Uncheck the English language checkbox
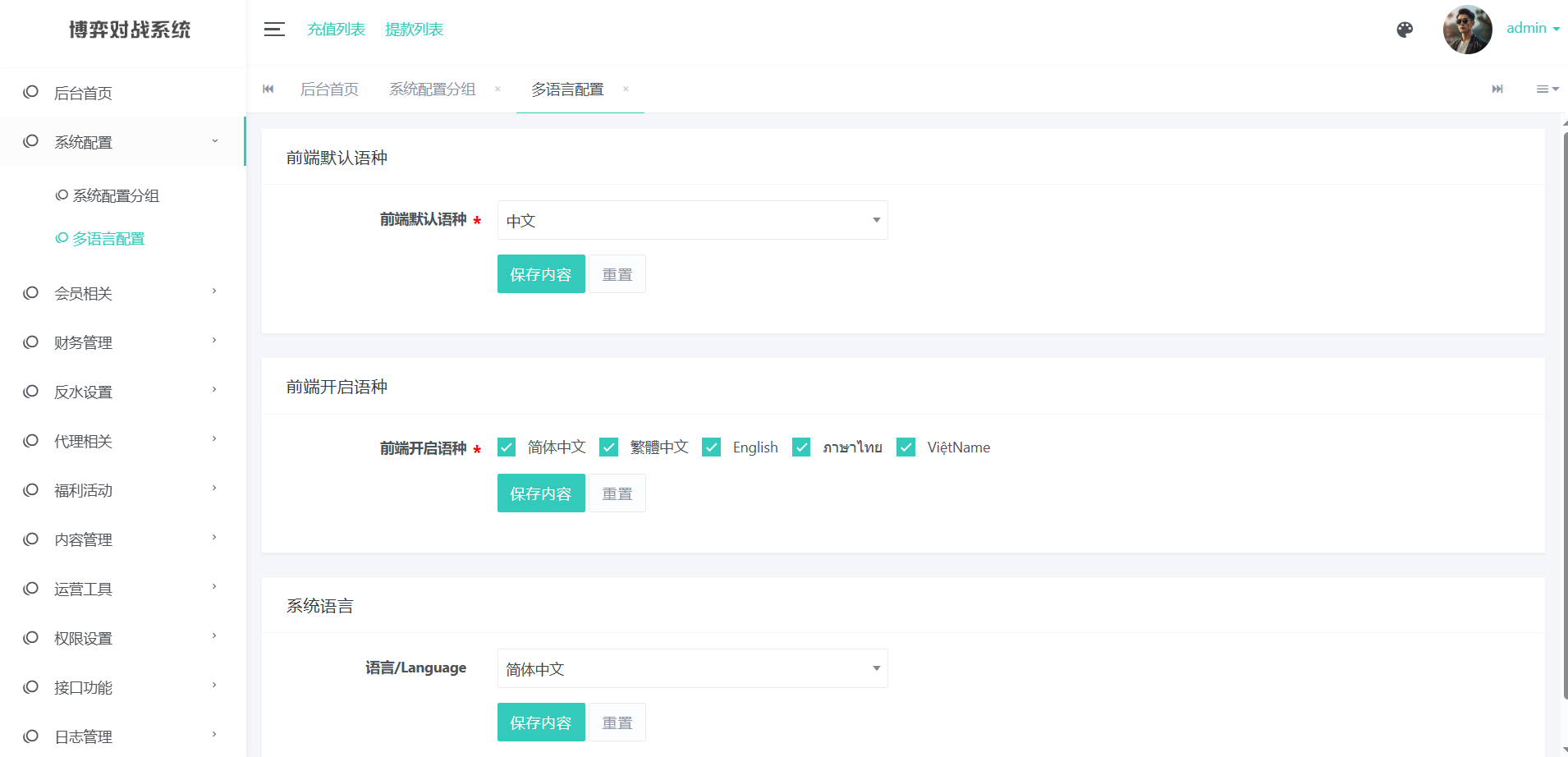This screenshot has width=1568, height=757. 712,447
